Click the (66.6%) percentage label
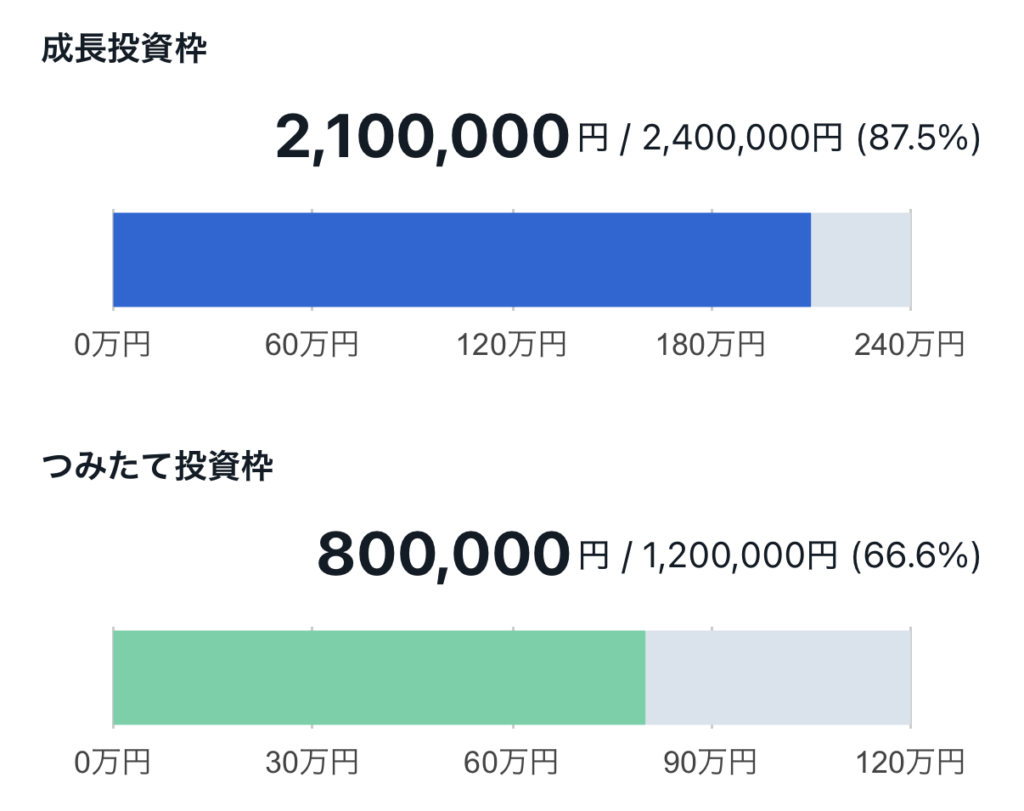1024x811 pixels. click(x=916, y=556)
